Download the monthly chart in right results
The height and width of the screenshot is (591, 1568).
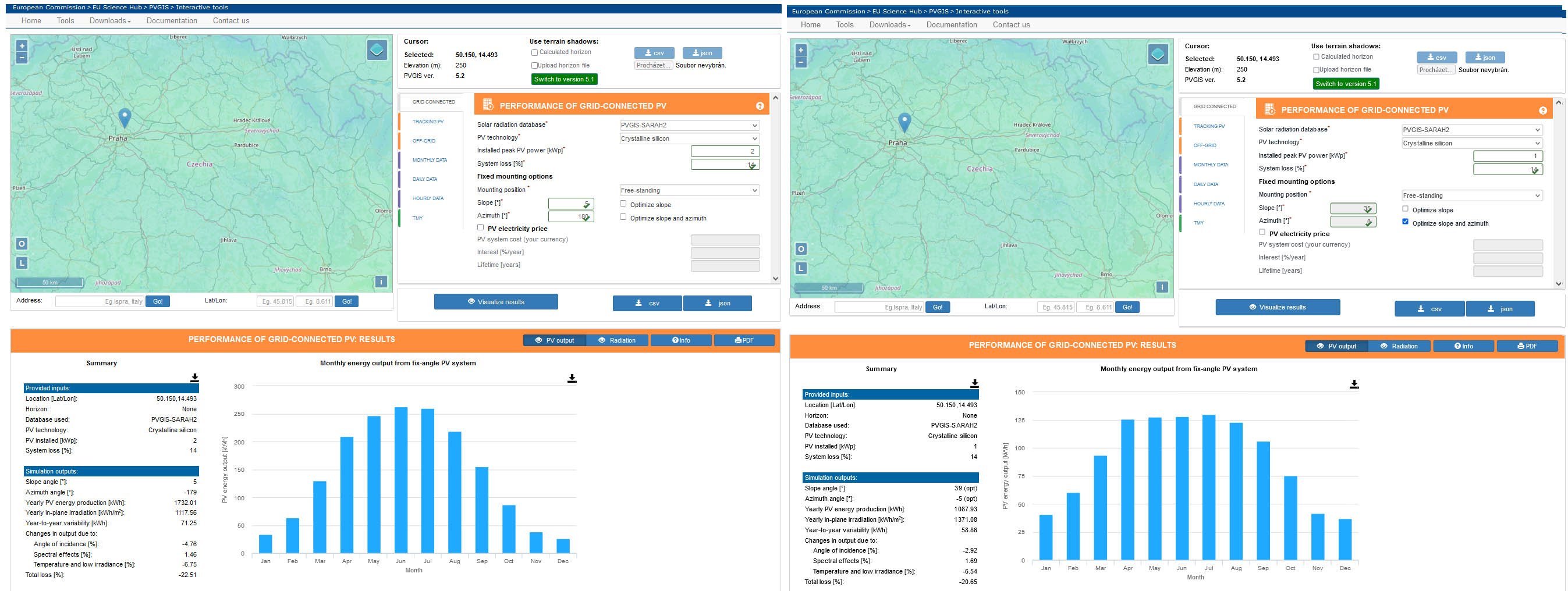[x=1354, y=384]
